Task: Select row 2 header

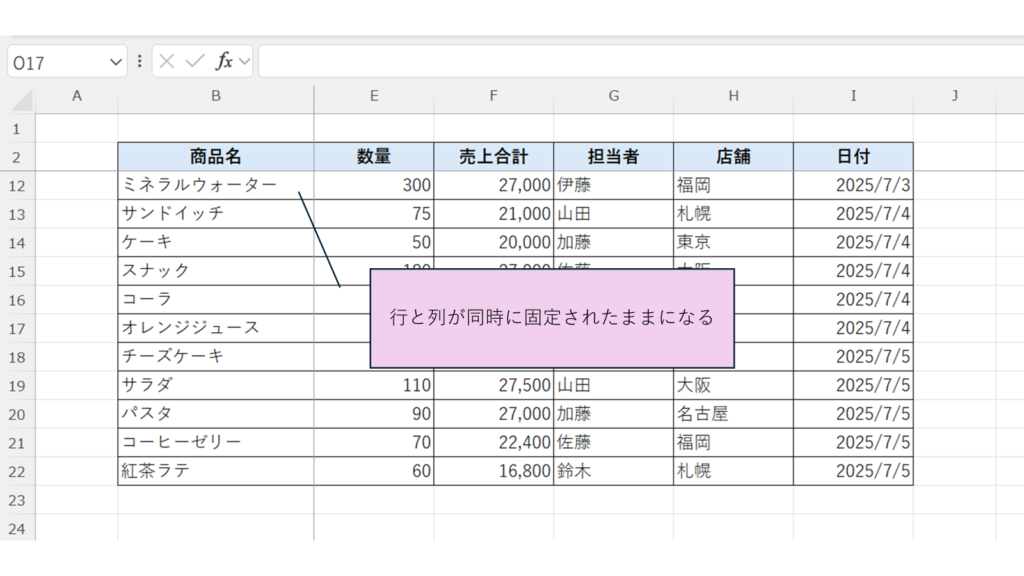Action: click(x=17, y=157)
